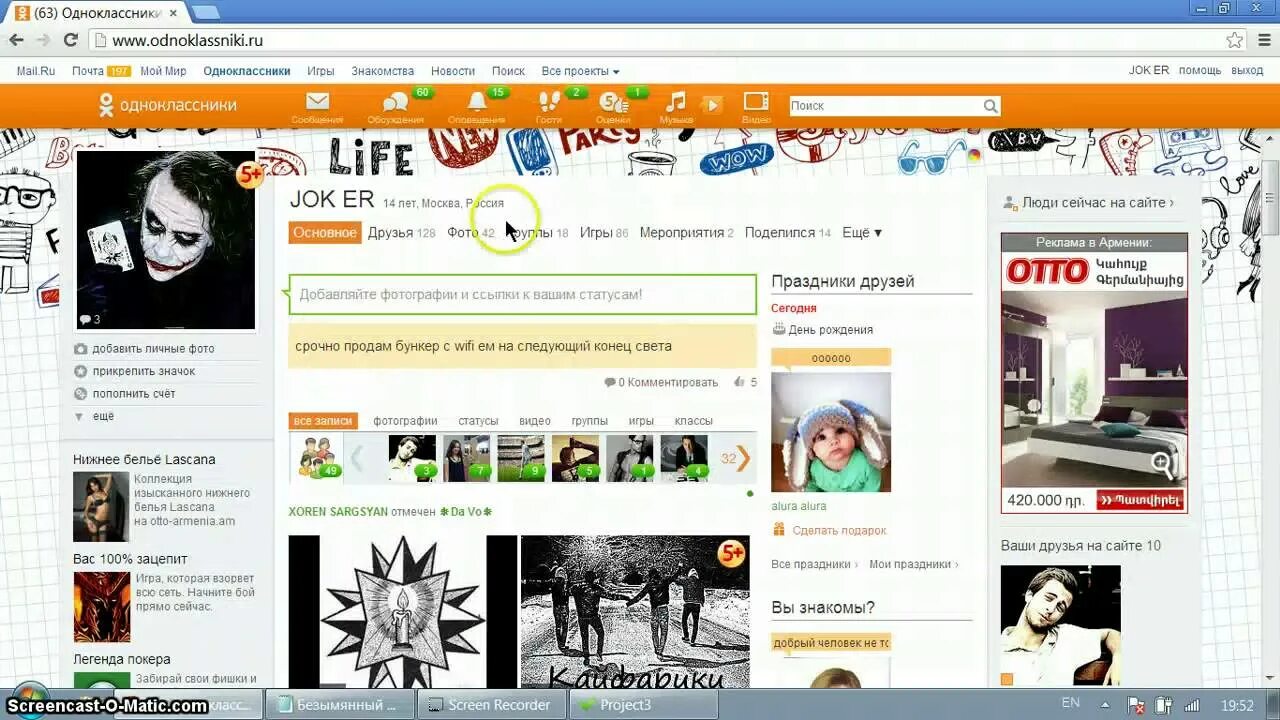This screenshot has height=720, width=1280.
Task: Open the Музыка note icon
Action: [677, 102]
